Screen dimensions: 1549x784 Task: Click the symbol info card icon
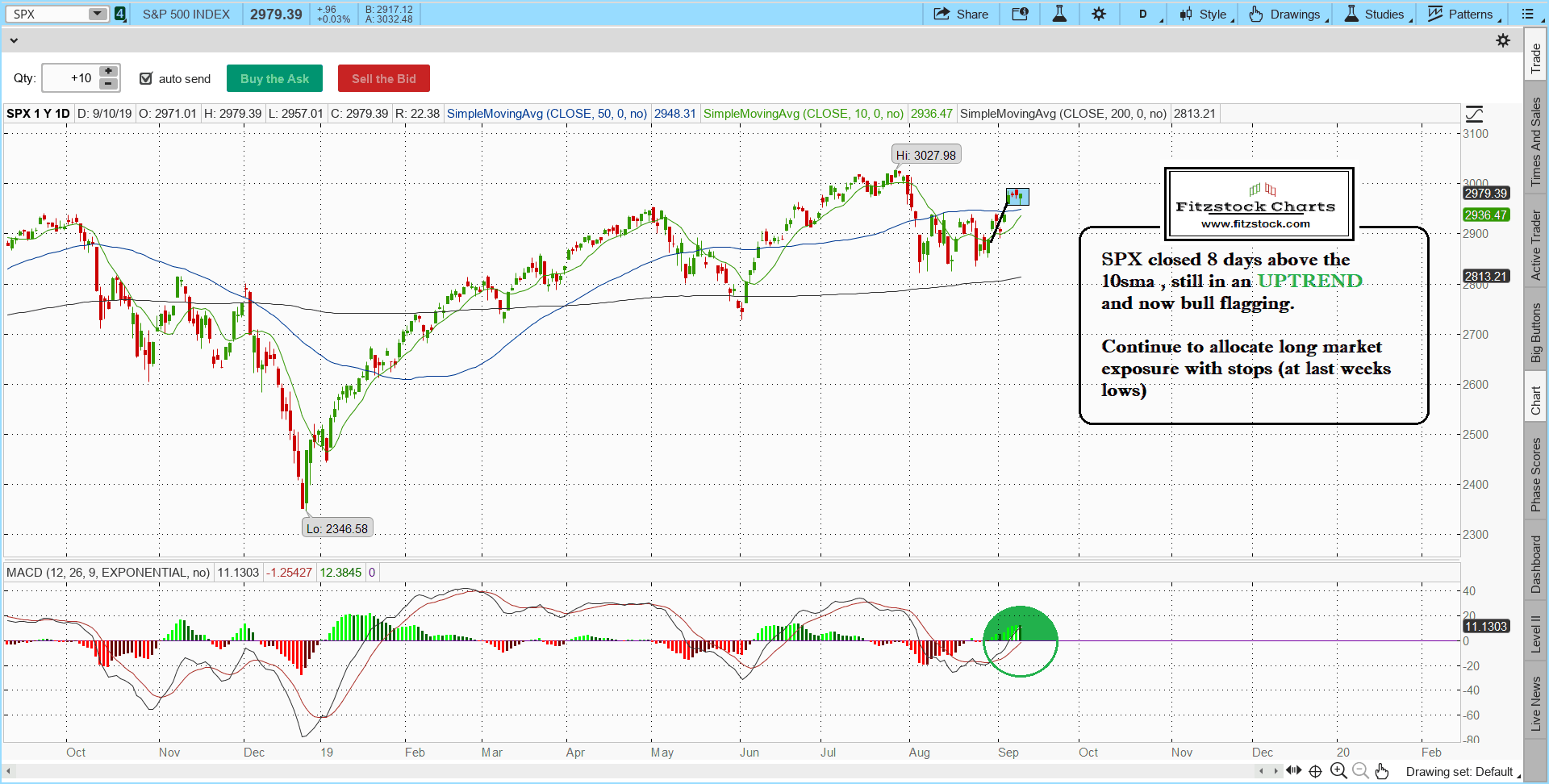click(1020, 14)
